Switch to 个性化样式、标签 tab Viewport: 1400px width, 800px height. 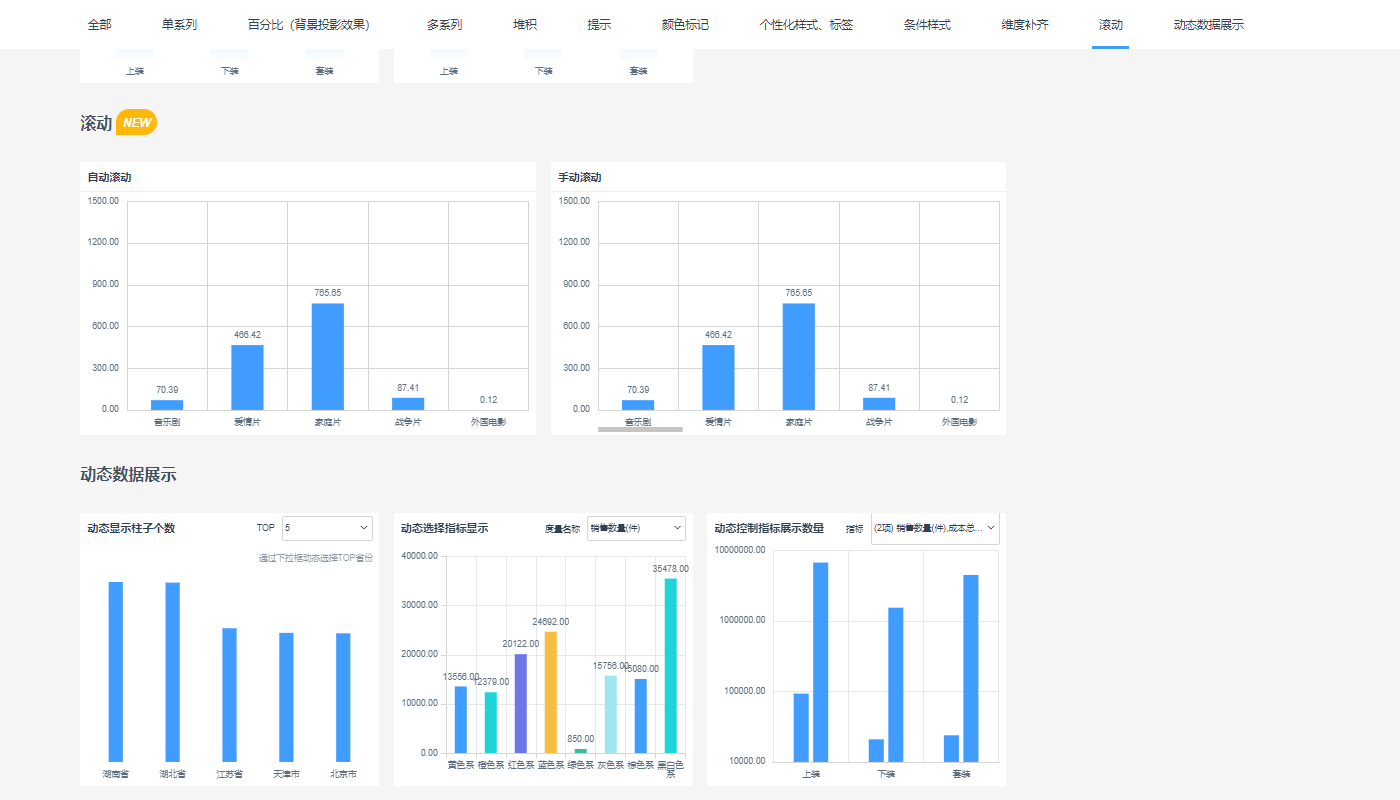point(806,25)
